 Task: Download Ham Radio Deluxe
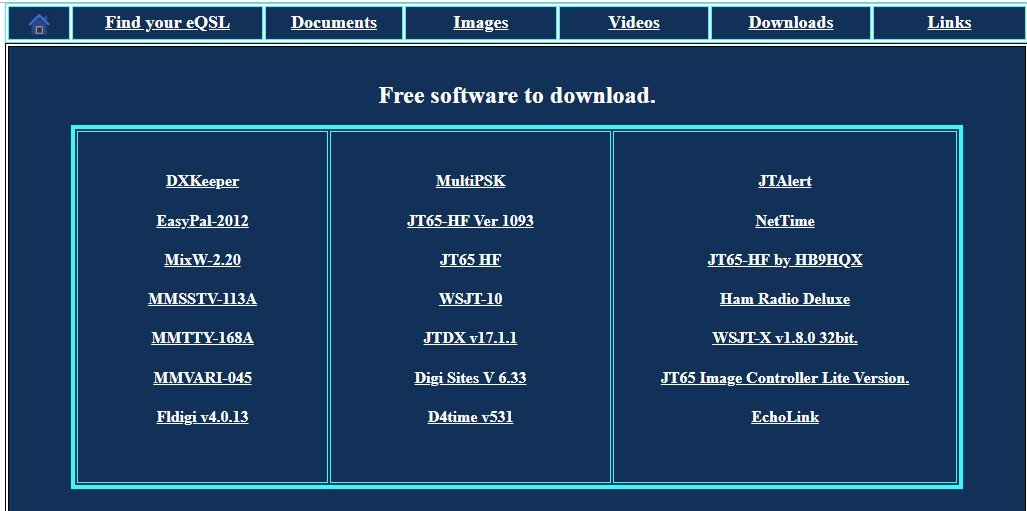coord(785,299)
